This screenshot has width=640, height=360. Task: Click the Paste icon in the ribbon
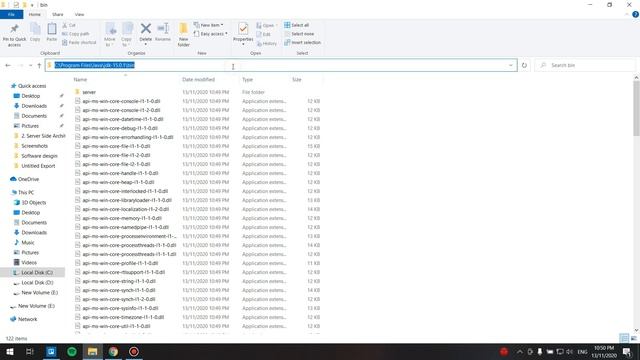52,29
